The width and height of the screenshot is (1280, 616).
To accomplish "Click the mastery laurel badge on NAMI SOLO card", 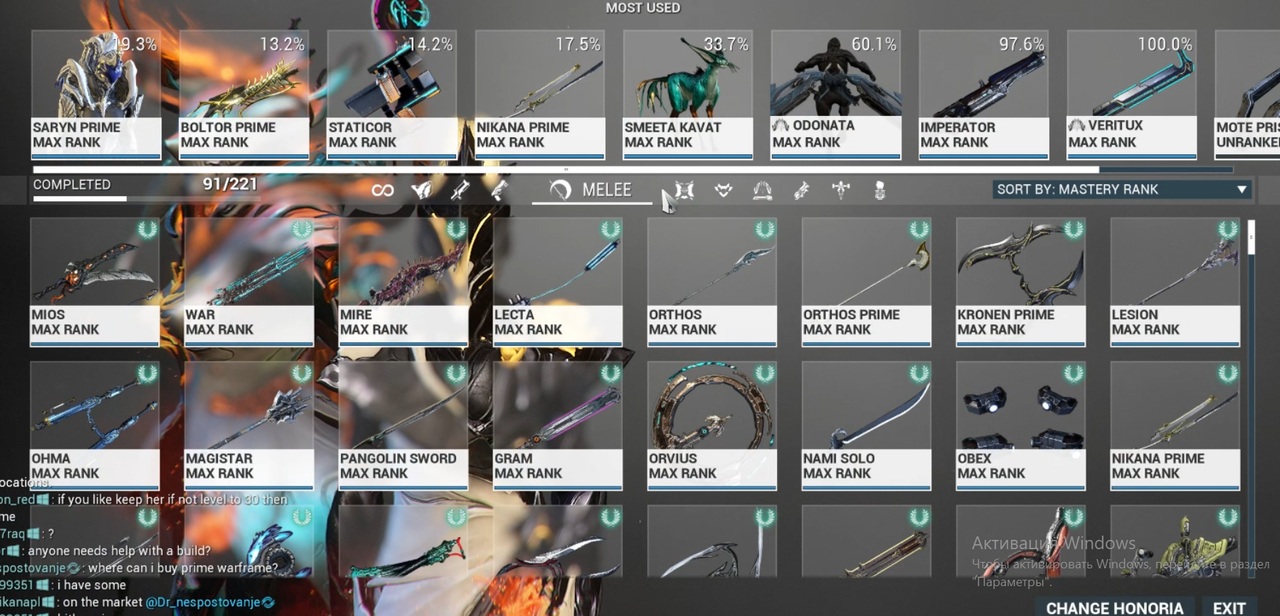I will [x=920, y=374].
